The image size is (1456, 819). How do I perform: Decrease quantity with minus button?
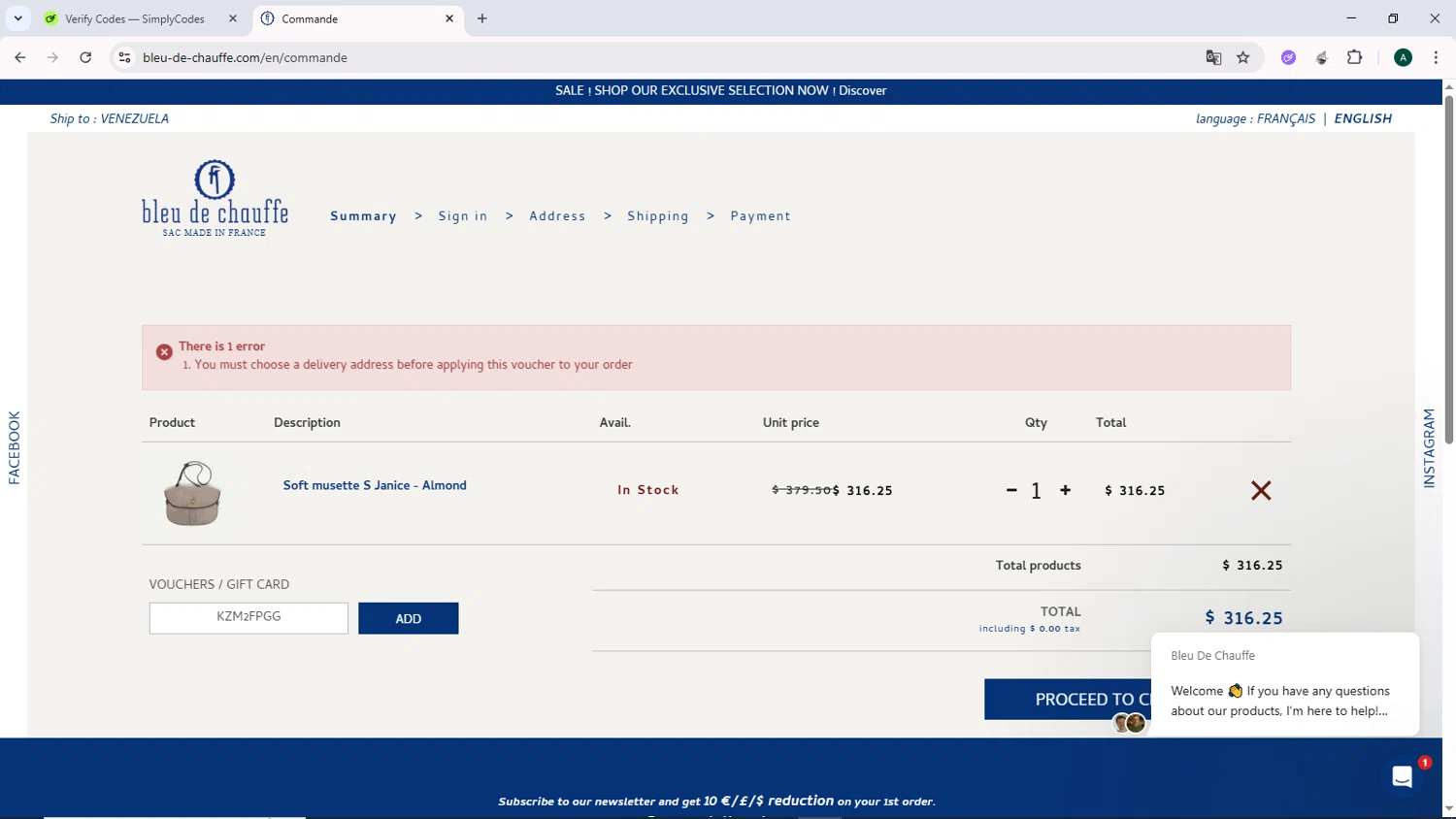point(1011,490)
